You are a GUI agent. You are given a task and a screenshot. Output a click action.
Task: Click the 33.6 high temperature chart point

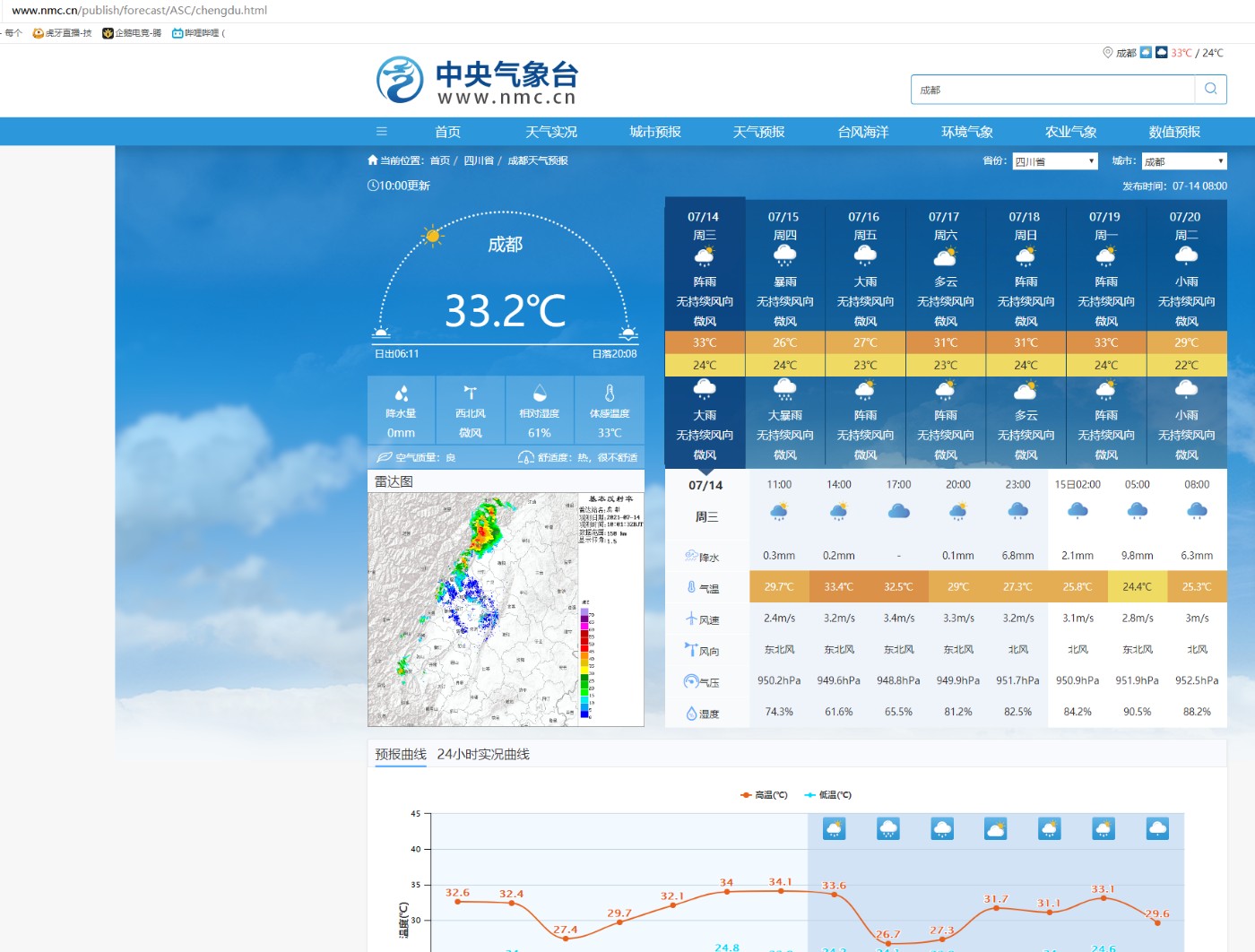pos(834,895)
